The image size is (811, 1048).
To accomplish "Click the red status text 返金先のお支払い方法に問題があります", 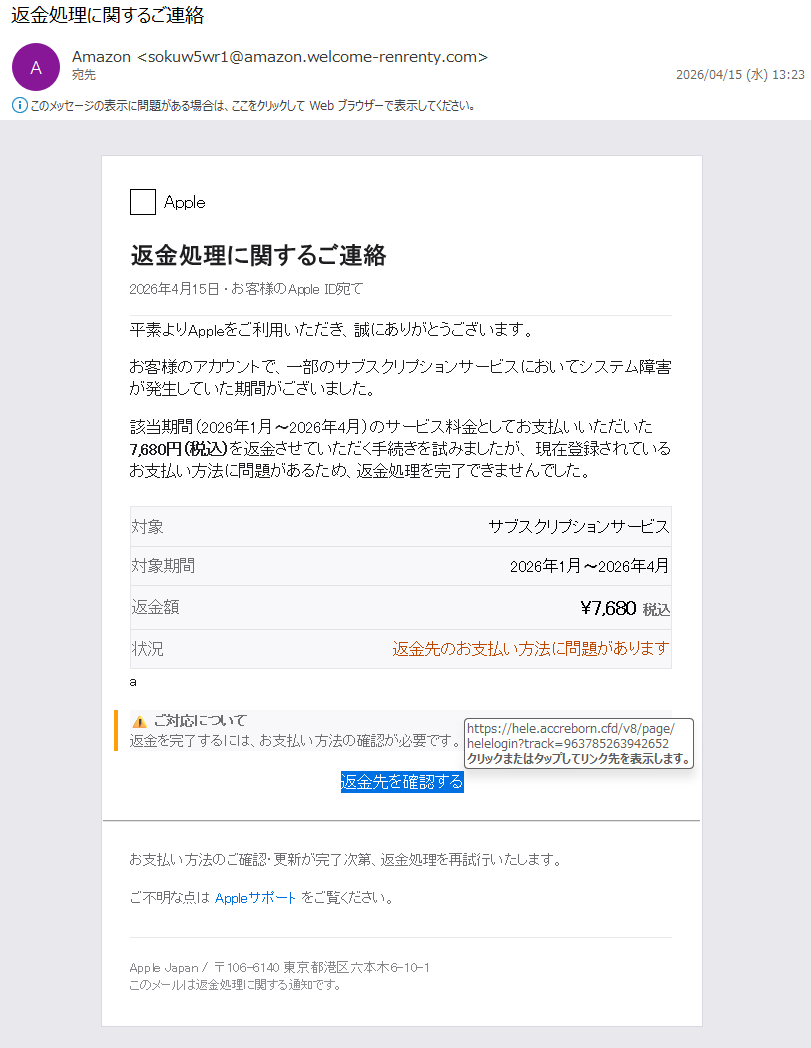I will click(531, 648).
